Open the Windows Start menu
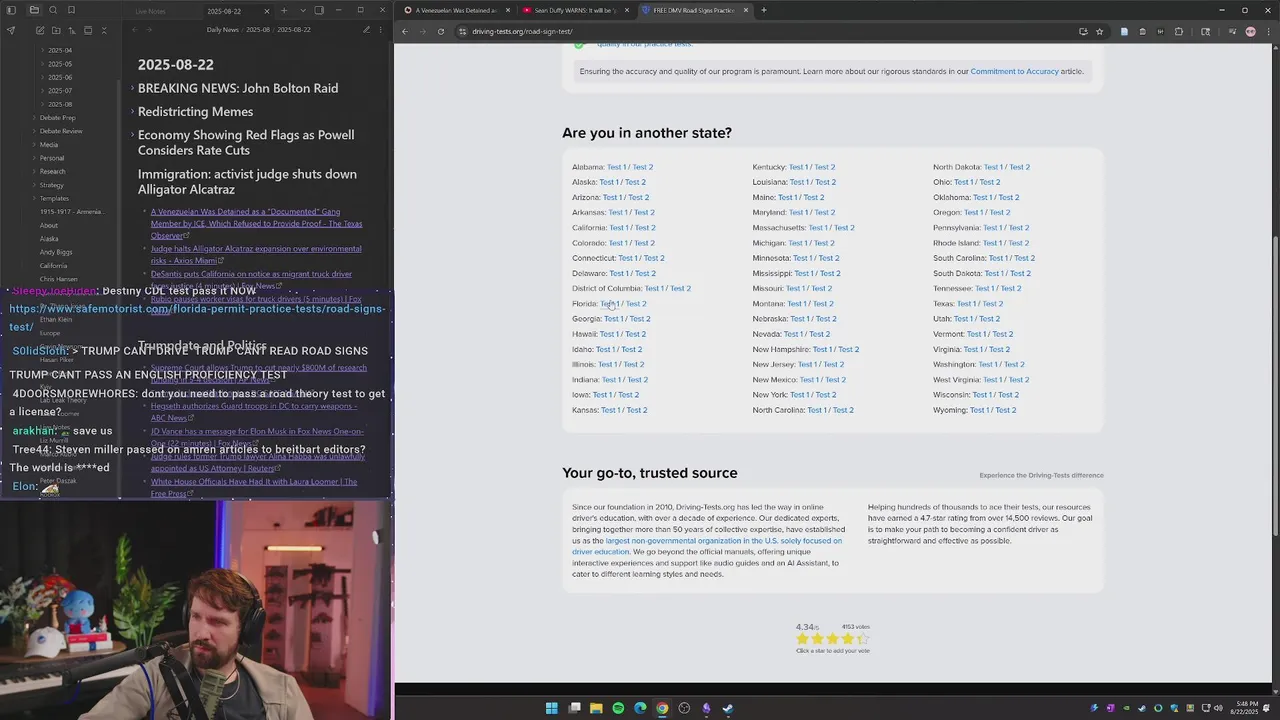 click(551, 708)
